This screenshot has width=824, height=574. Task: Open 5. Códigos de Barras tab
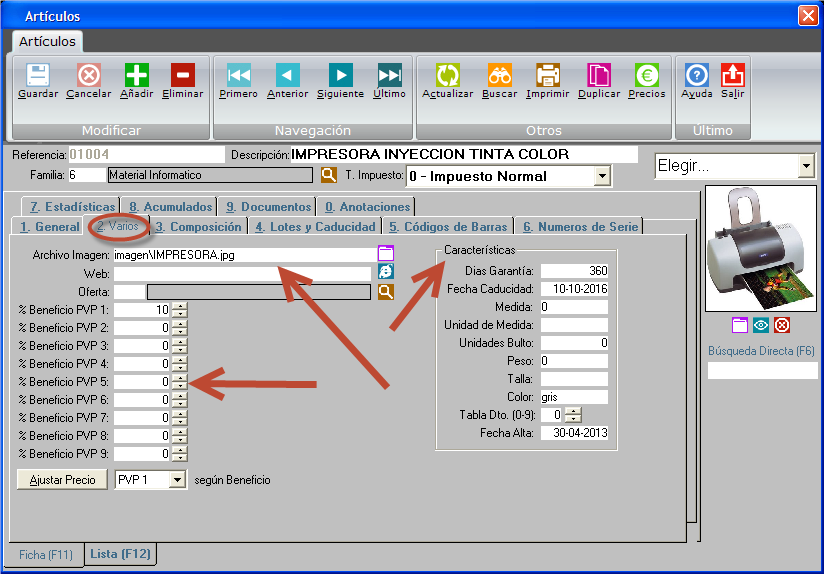tap(448, 227)
